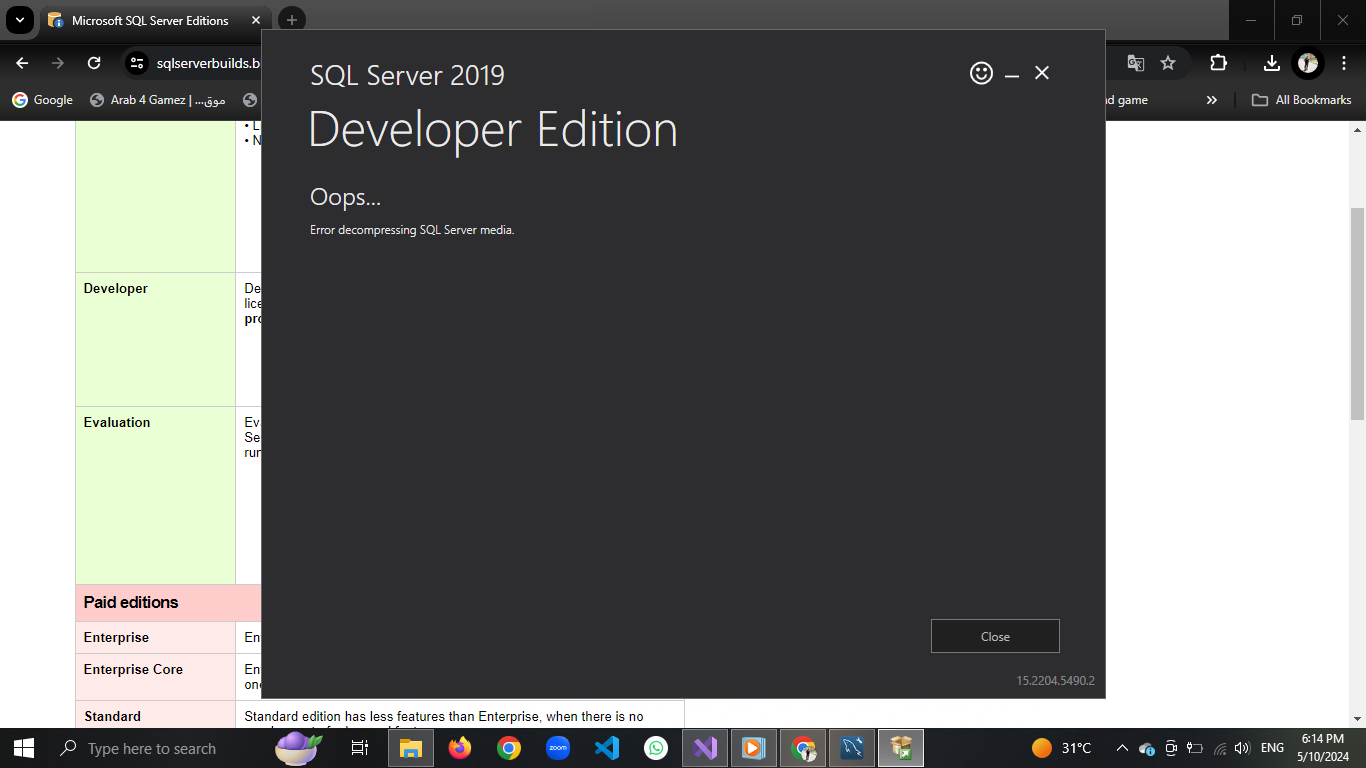Click the sqlserverbuilds address bar

click(x=207, y=63)
